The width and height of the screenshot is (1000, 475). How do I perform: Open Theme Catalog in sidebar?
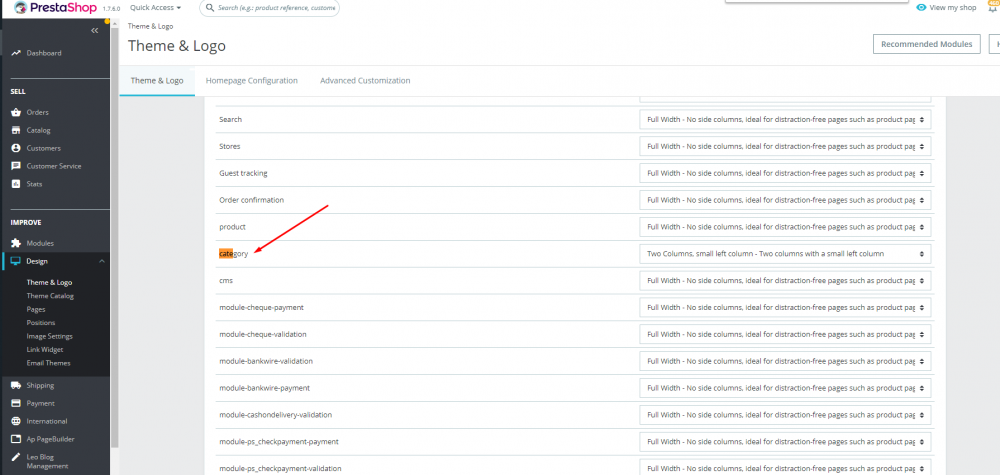pos(50,296)
